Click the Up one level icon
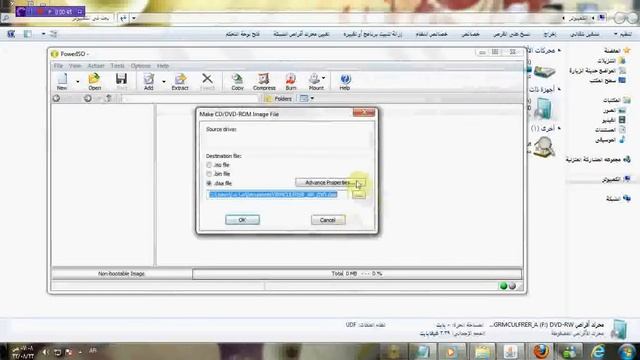Viewport: 640px width, 360px height. coord(108,98)
